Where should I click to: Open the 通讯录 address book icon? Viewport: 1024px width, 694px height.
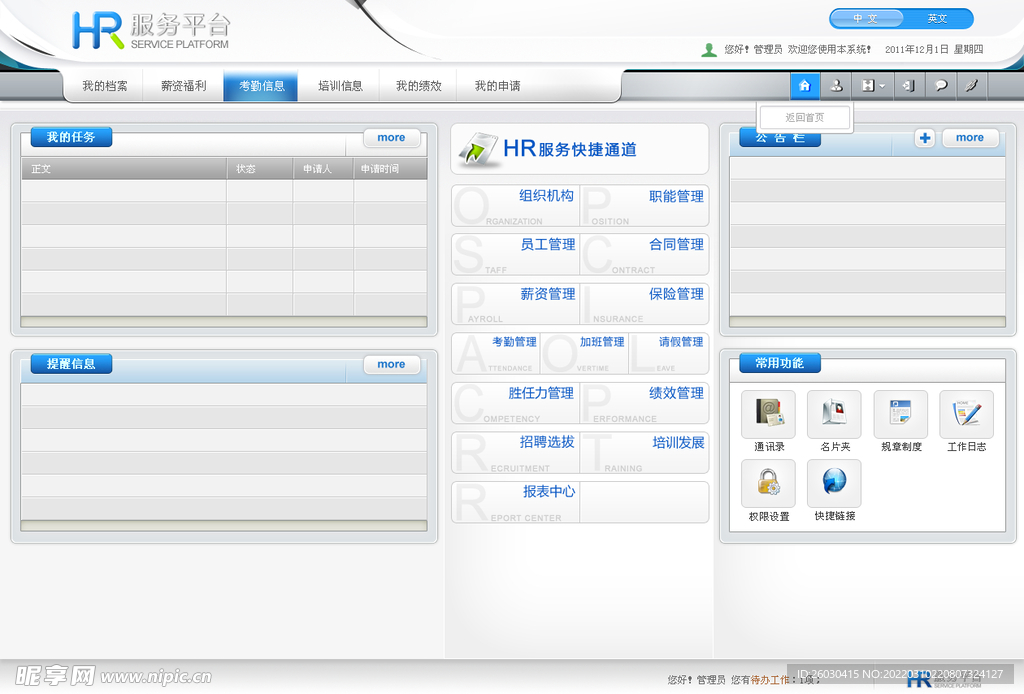pyautogui.click(x=768, y=414)
